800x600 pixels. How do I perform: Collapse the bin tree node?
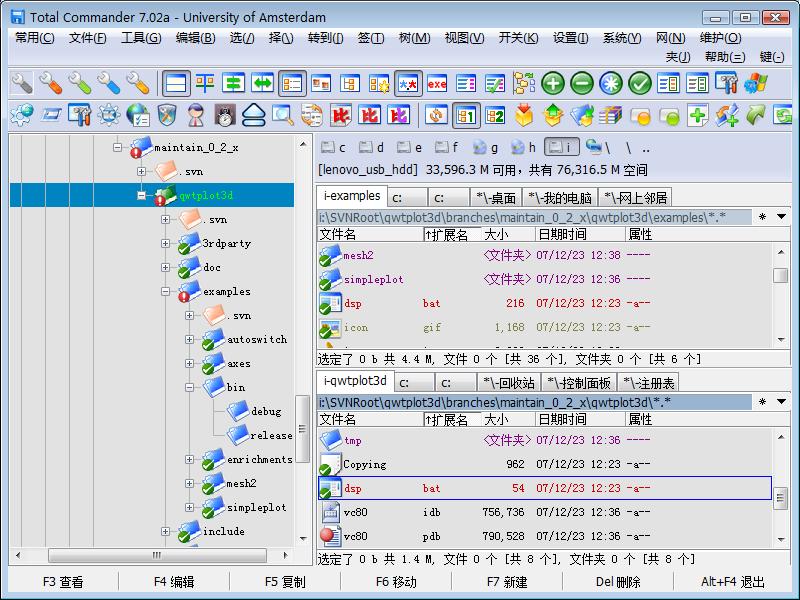[189, 387]
